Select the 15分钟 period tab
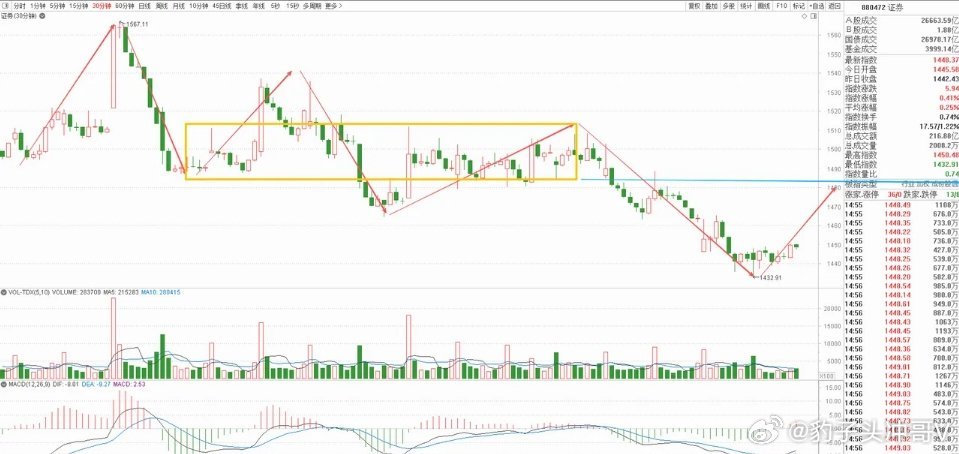The image size is (959, 454). point(79,6)
